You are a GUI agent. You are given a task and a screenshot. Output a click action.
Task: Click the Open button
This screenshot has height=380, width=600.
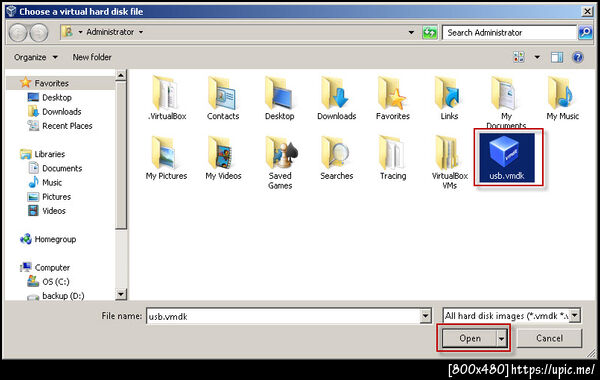tap(470, 338)
